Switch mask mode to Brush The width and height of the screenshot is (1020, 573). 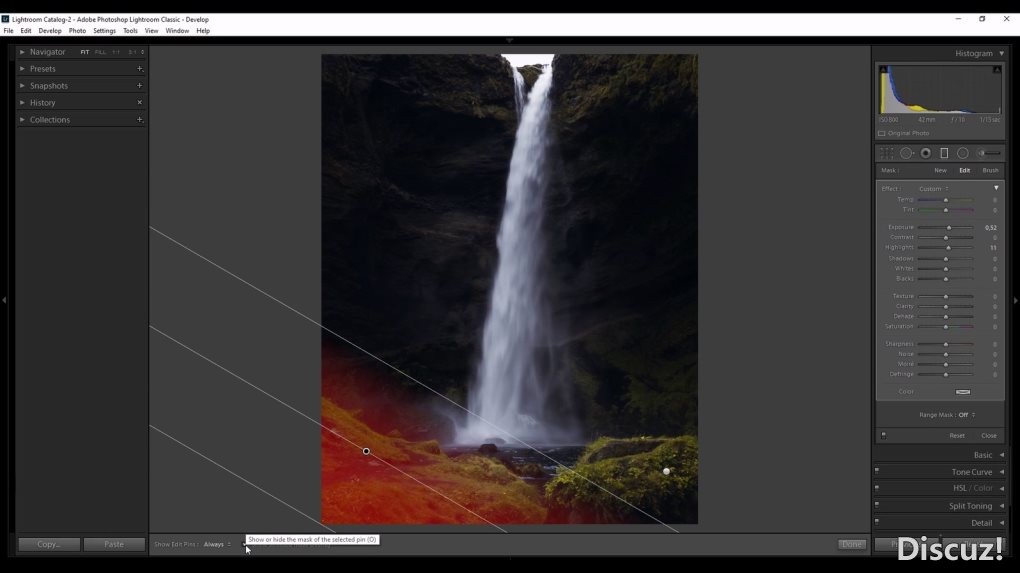pyautogui.click(x=990, y=170)
